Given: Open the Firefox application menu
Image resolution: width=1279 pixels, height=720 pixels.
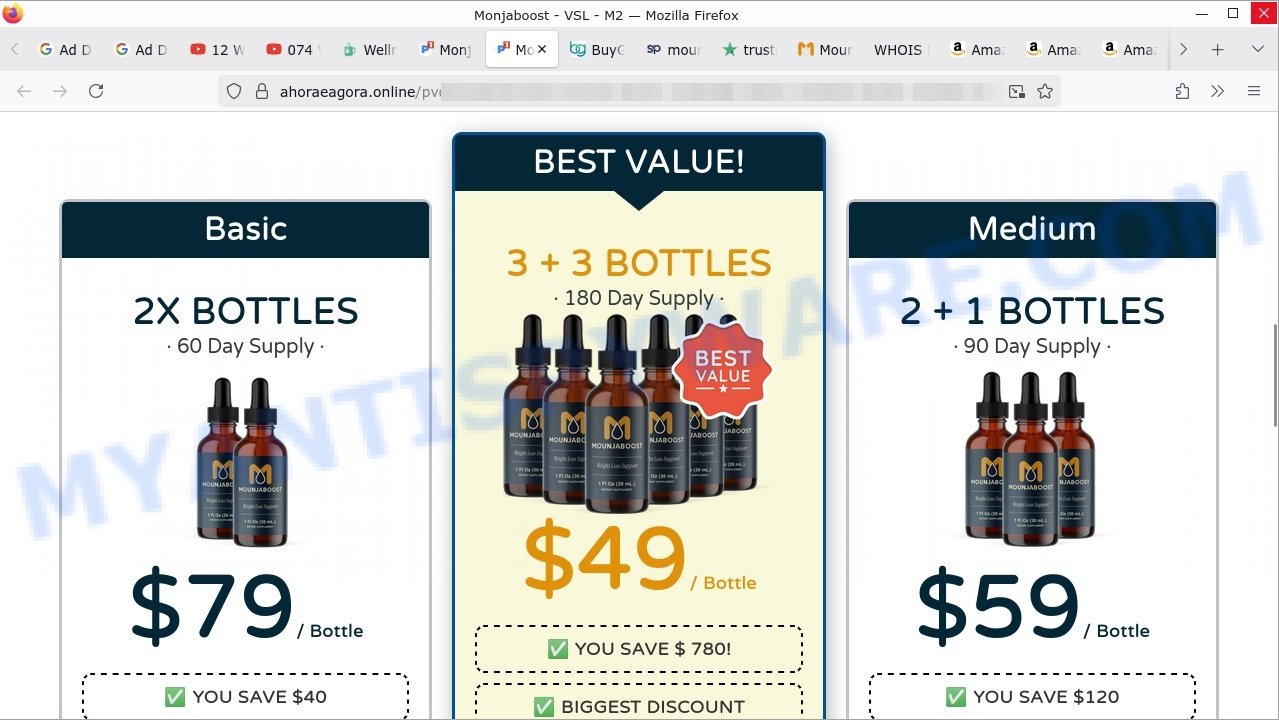Looking at the screenshot, I should pyautogui.click(x=1254, y=91).
